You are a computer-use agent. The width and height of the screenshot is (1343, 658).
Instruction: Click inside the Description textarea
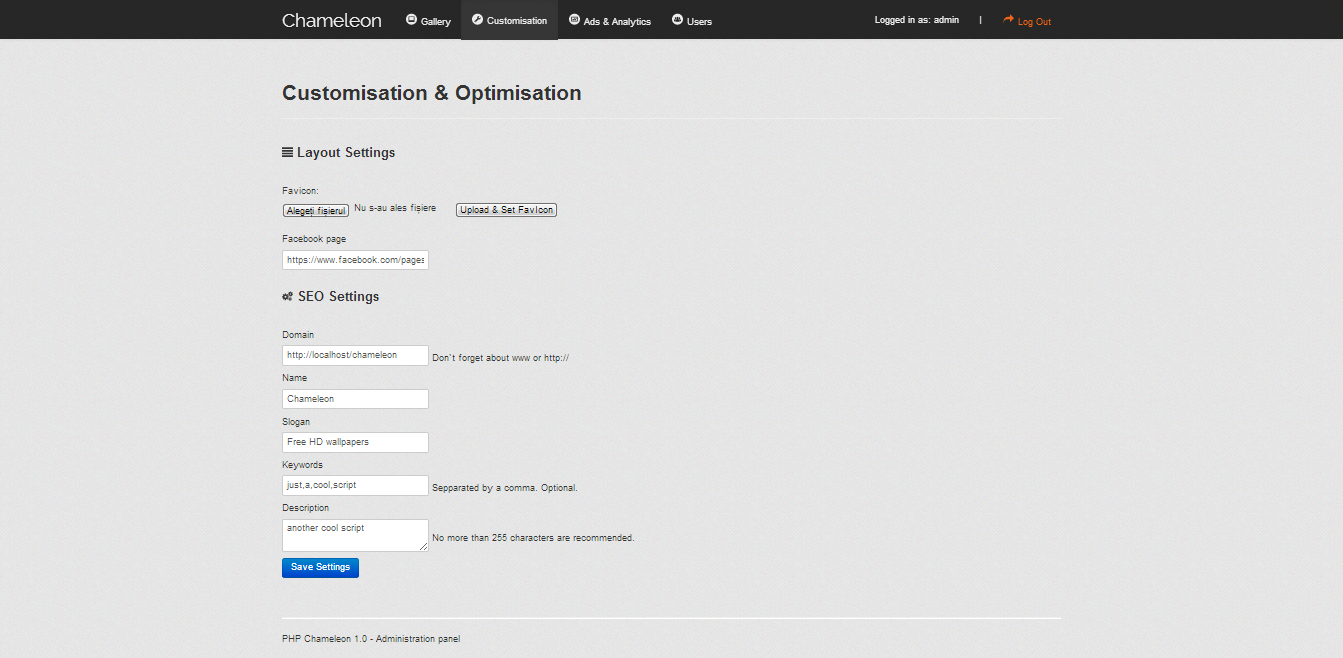coord(355,535)
